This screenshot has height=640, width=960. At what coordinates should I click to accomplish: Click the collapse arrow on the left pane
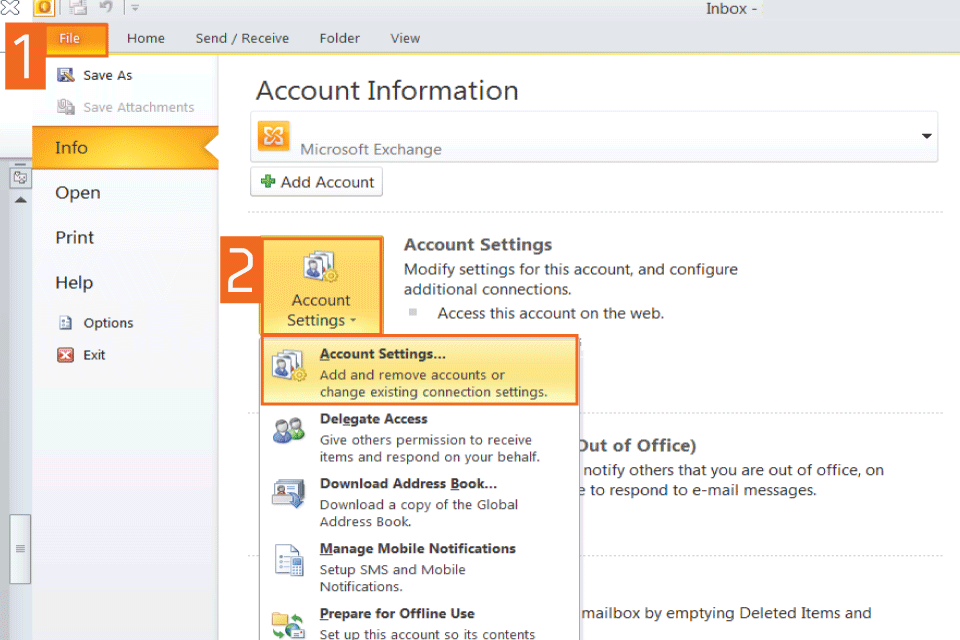point(20,199)
